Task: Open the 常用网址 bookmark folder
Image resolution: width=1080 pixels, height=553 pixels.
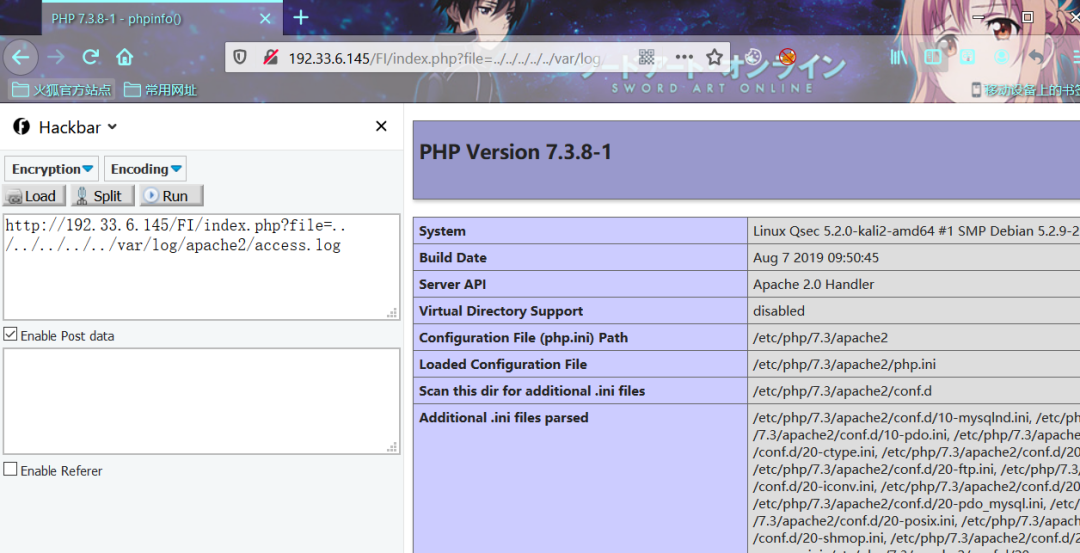Action: click(x=160, y=90)
